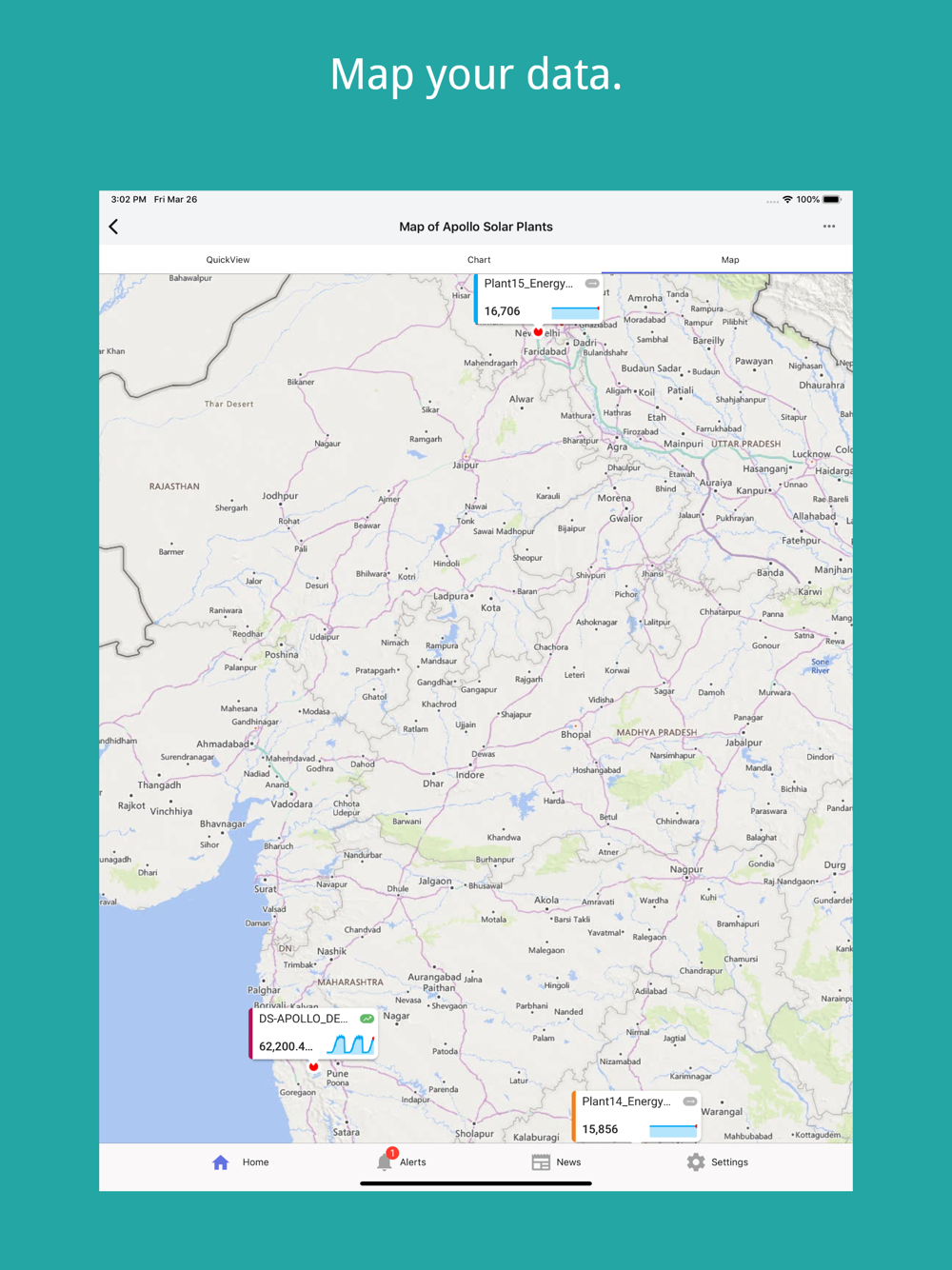The image size is (952, 1270).
Task: Tap red map marker near New Delhi
Action: pos(538,332)
